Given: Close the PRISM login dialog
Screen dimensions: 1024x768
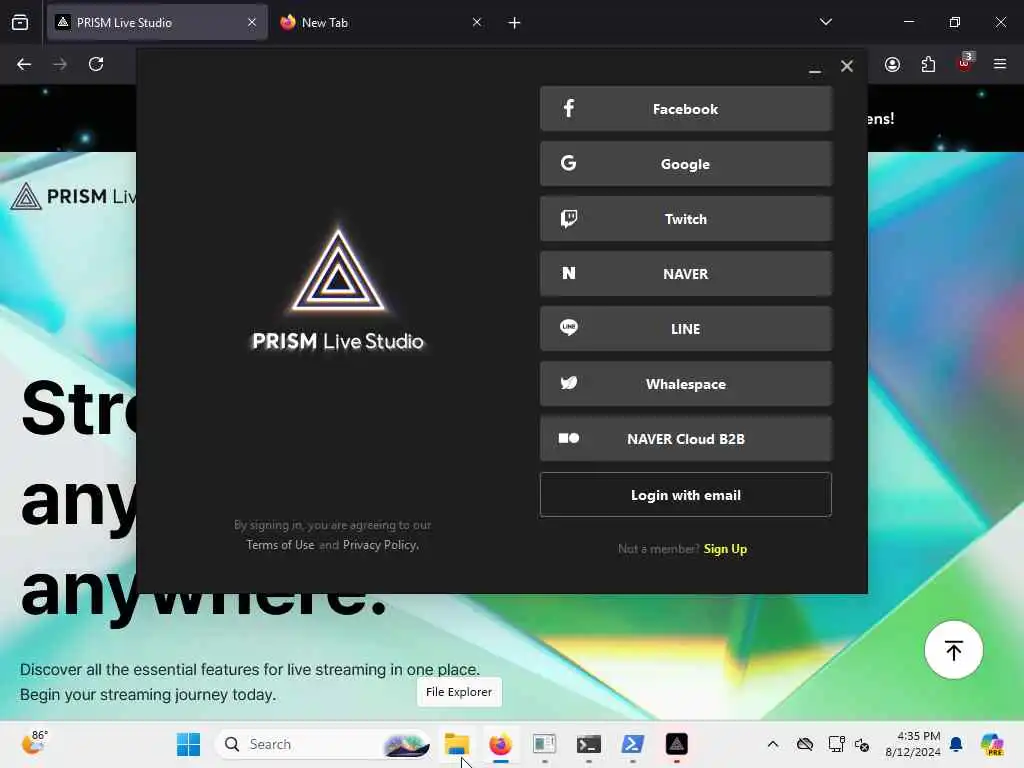Looking at the screenshot, I should (x=847, y=66).
